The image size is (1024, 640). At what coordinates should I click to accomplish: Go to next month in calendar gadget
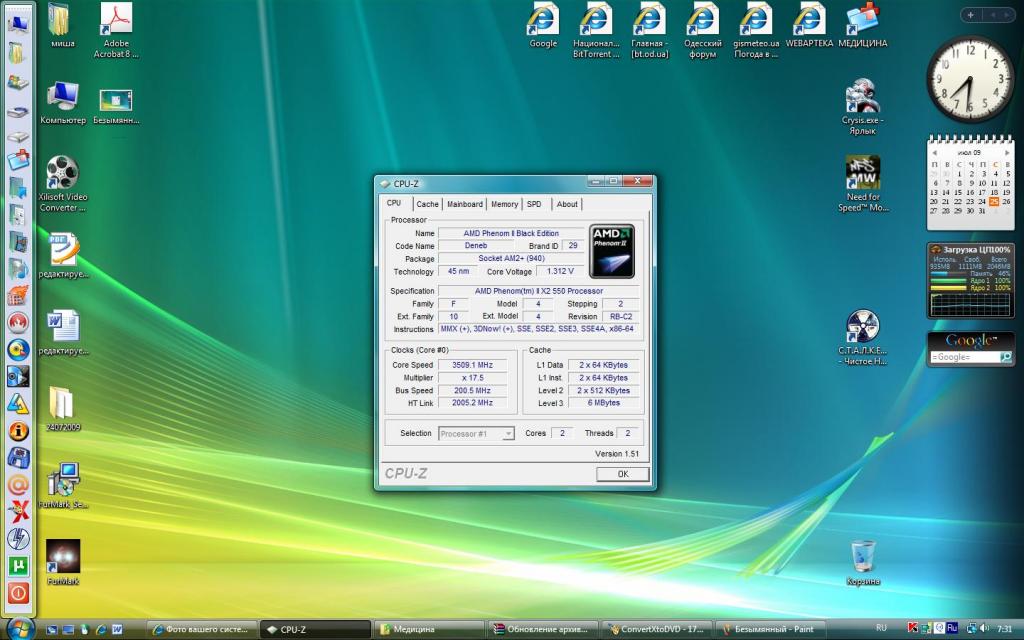(x=1006, y=153)
